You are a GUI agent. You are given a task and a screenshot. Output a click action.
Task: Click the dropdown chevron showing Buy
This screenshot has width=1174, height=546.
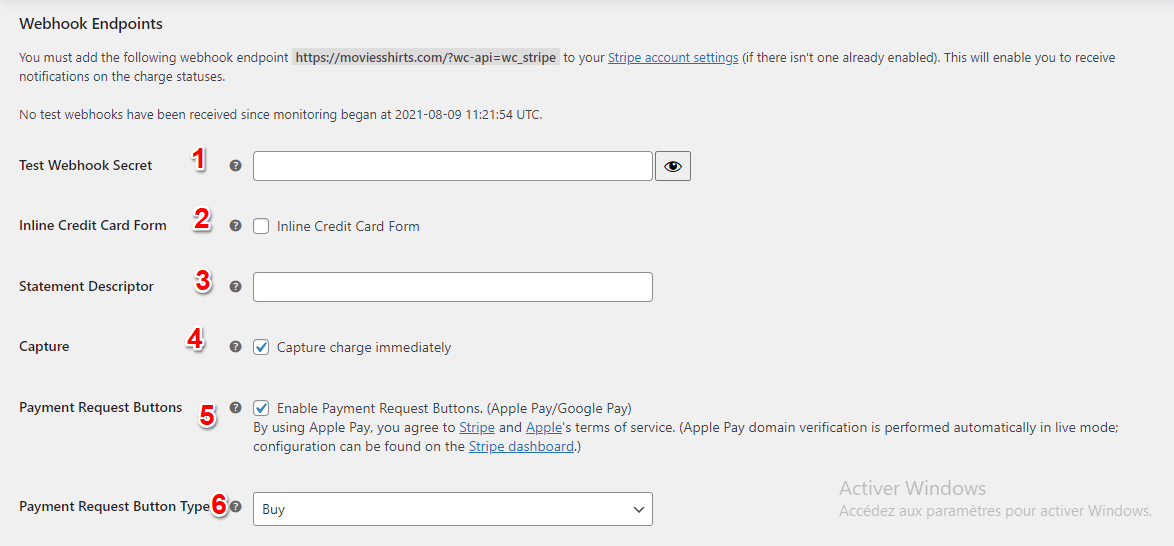click(x=639, y=509)
